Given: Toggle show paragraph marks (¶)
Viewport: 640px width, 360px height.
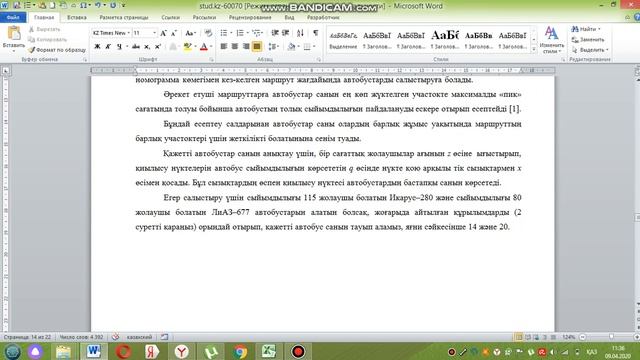Looking at the screenshot, I should click(x=316, y=33).
